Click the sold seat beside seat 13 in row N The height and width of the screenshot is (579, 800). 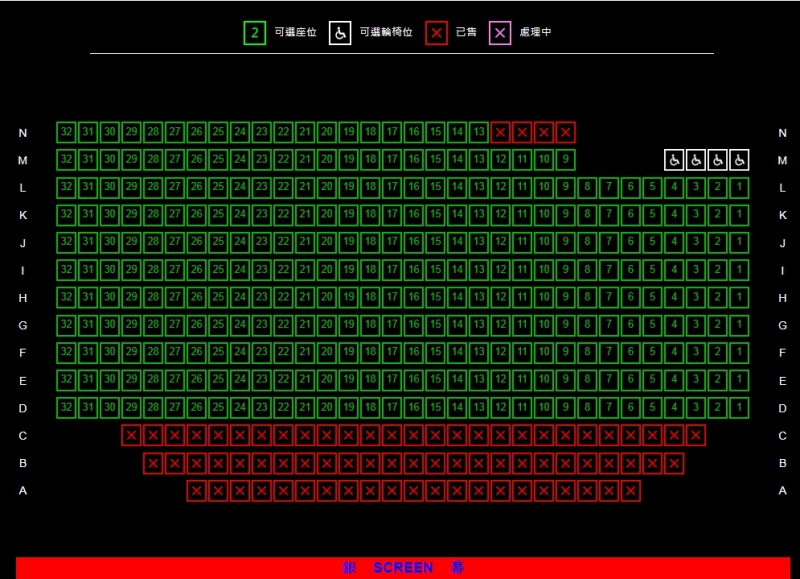click(x=501, y=132)
